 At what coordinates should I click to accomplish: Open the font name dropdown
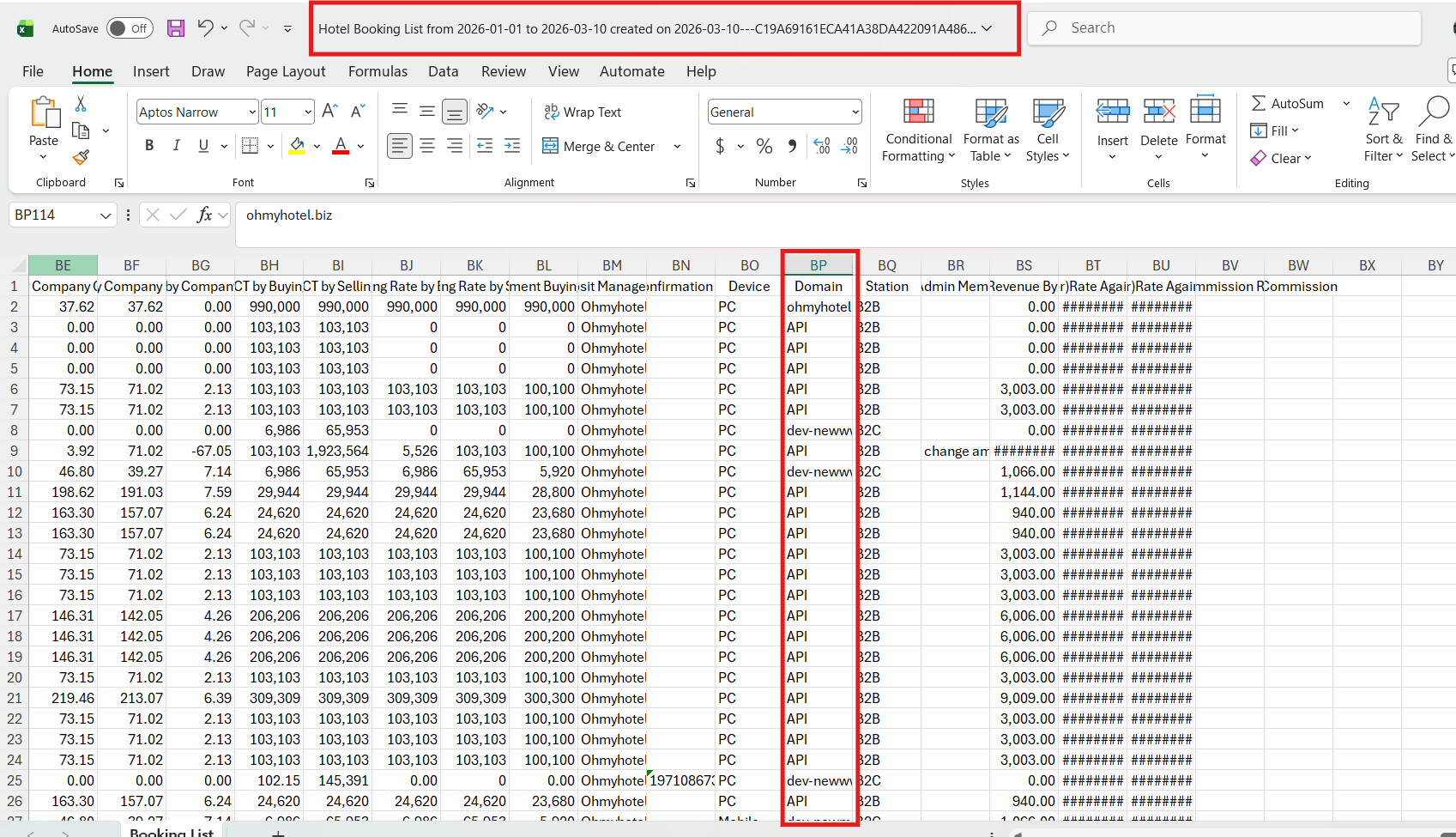point(252,112)
